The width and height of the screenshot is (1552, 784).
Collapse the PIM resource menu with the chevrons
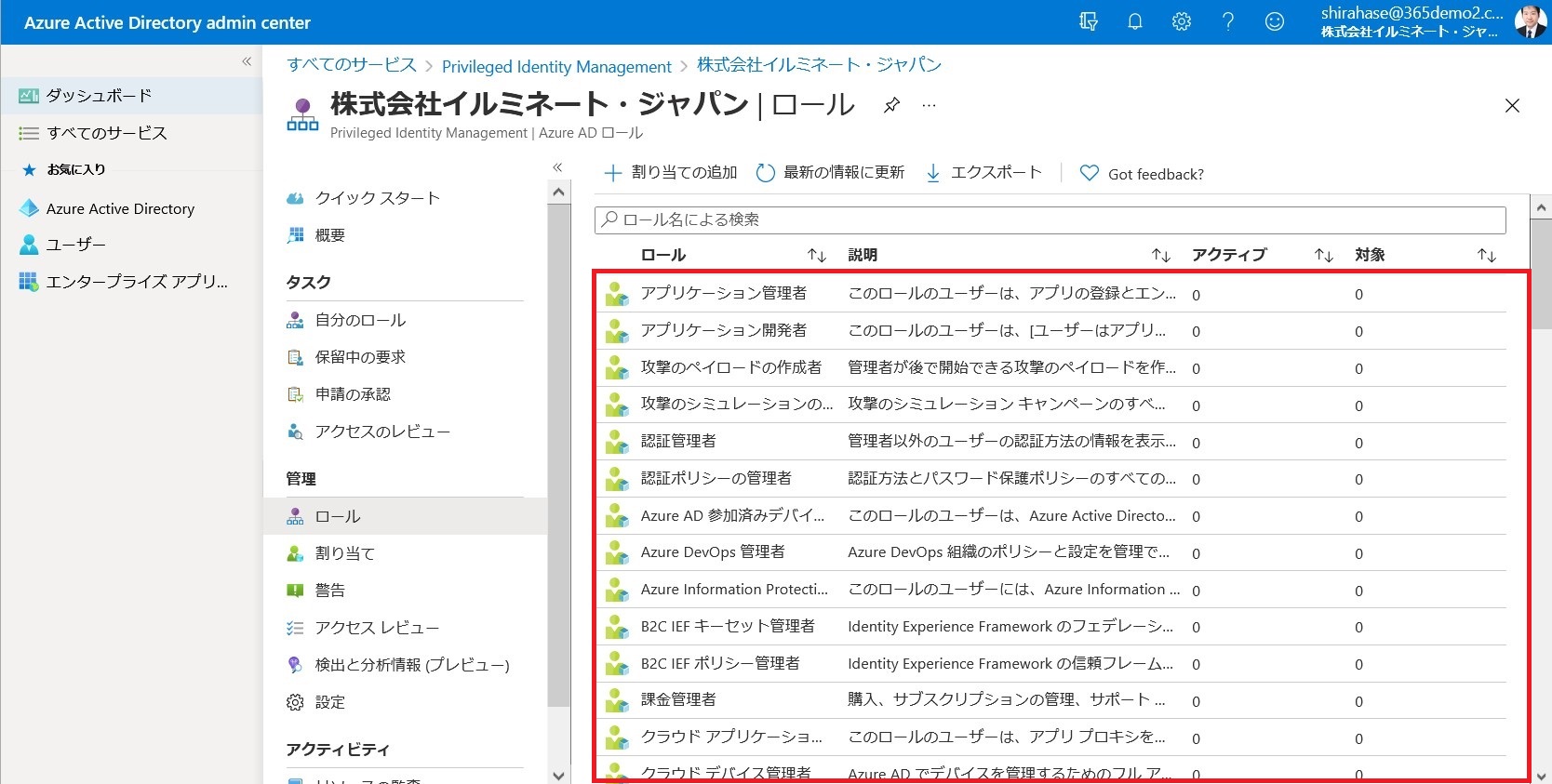click(x=557, y=167)
